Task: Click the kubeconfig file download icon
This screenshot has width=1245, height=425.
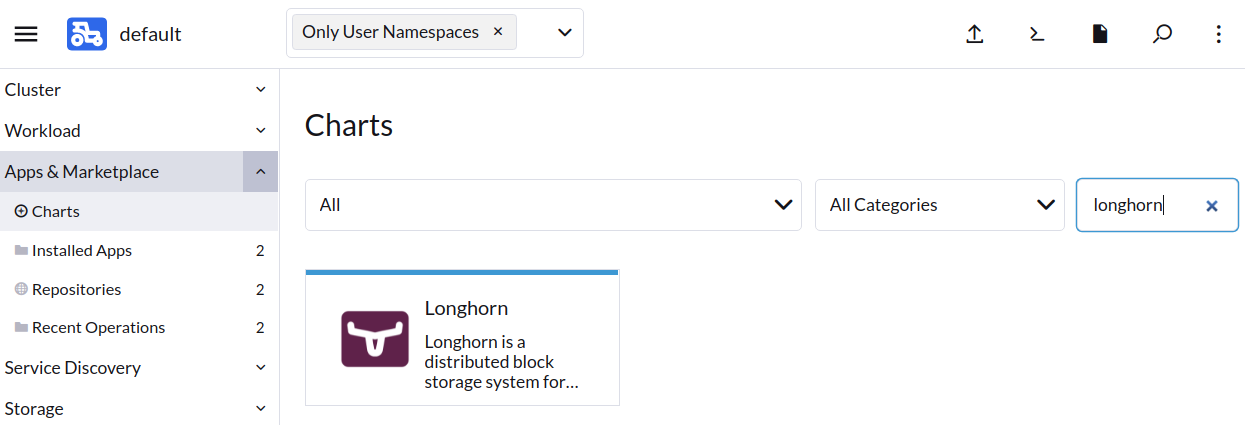Action: click(1099, 34)
